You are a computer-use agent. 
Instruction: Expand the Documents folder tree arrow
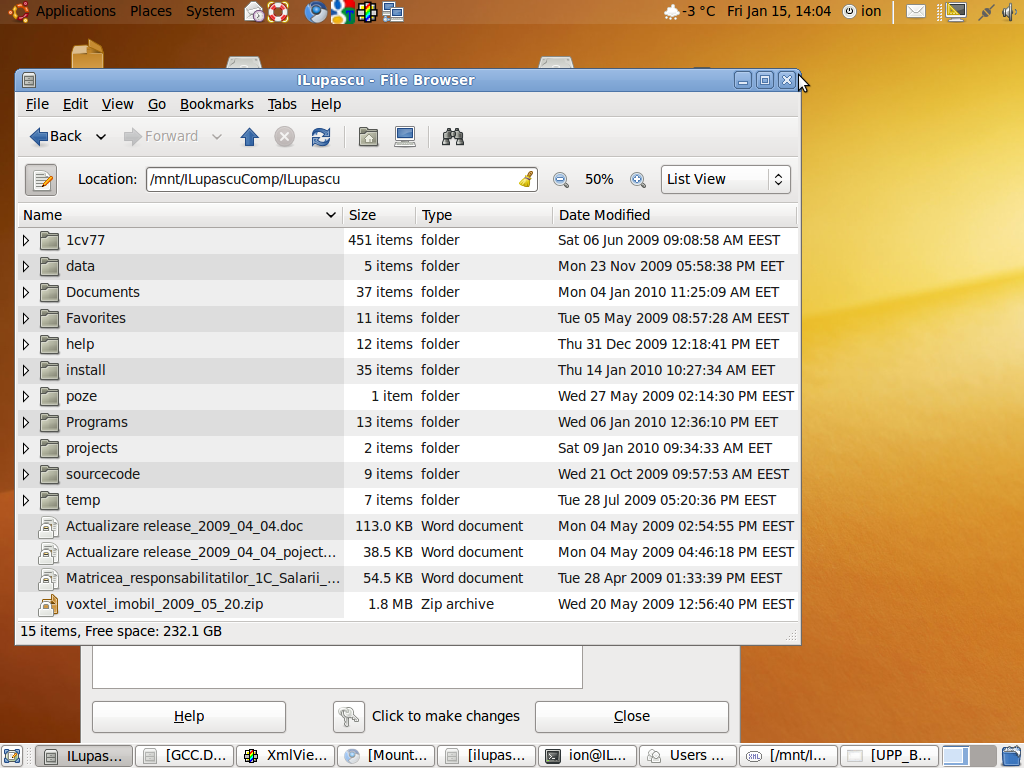tap(26, 292)
